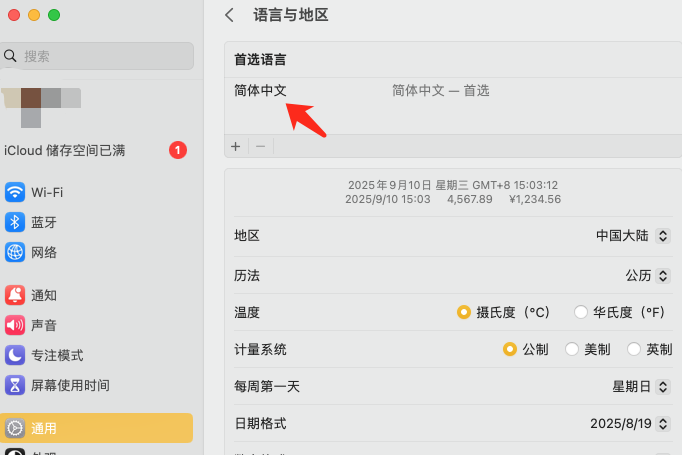Image resolution: width=682 pixels, height=455 pixels.
Task: Click the back chevron button
Action: [x=230, y=15]
